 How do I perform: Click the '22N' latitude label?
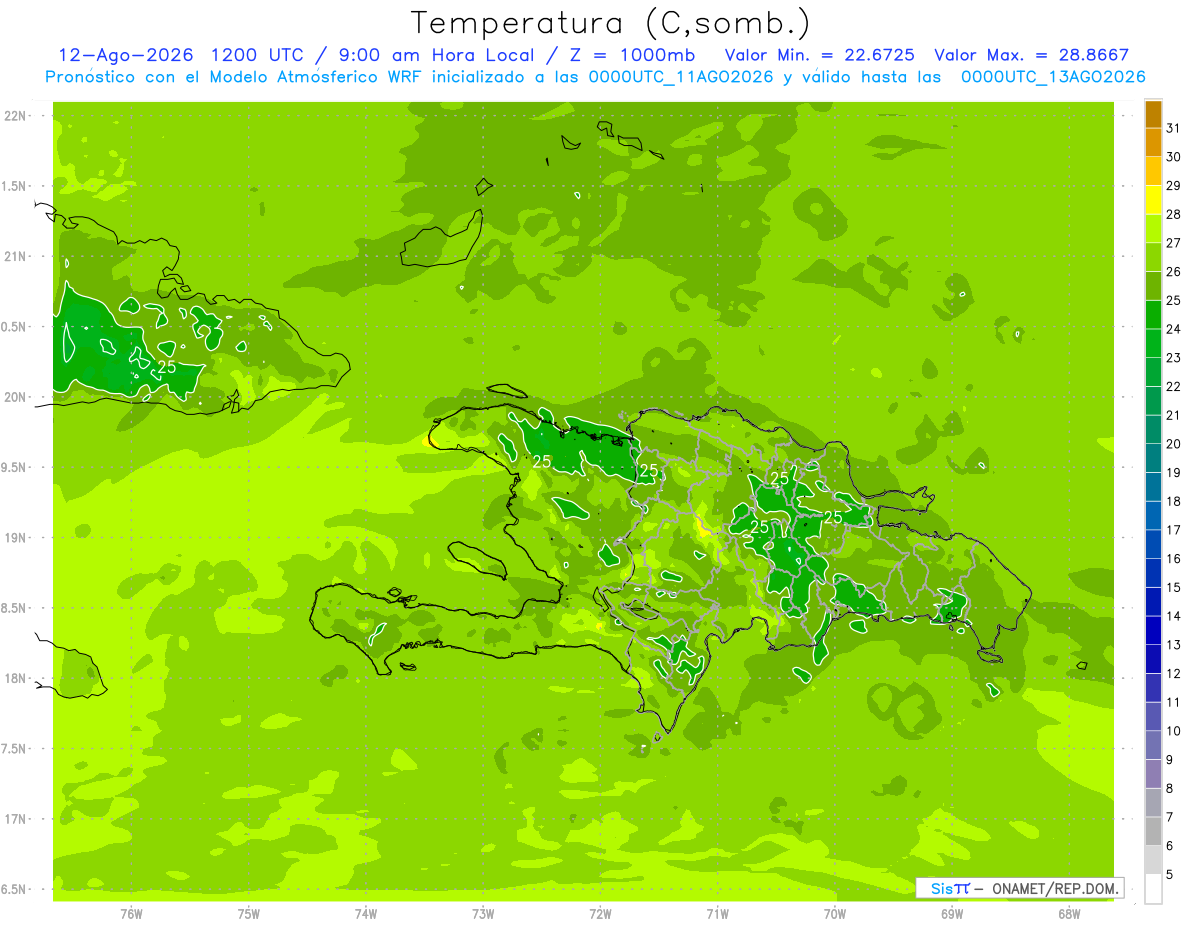click(x=15, y=116)
